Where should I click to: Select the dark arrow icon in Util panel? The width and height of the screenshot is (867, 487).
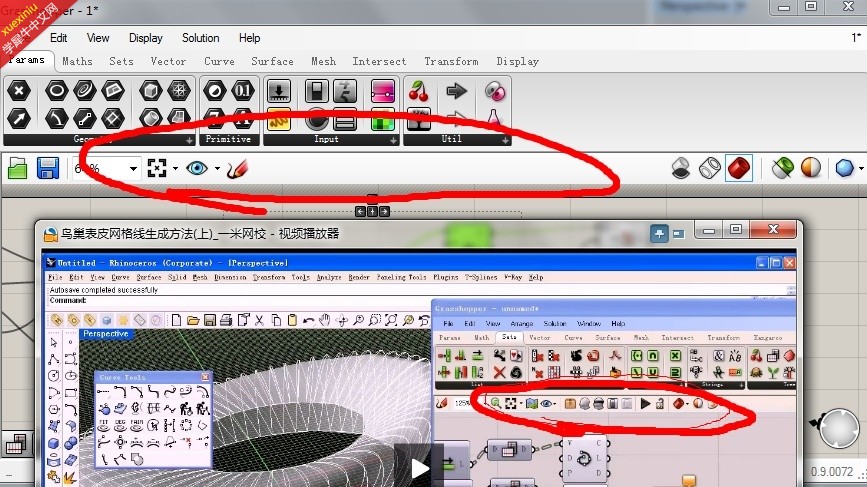click(x=456, y=91)
